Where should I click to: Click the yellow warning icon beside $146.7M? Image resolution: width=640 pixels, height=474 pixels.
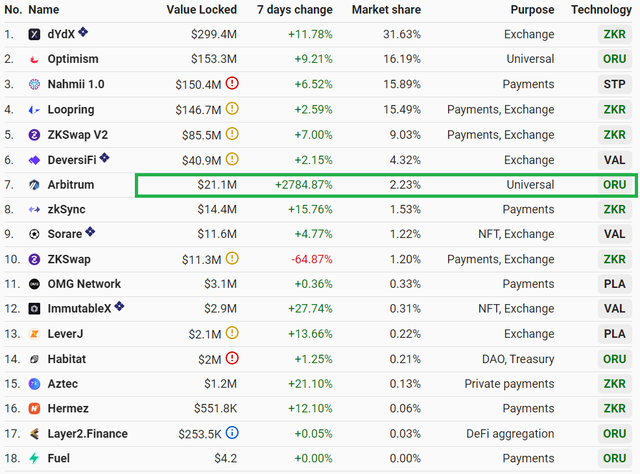point(232,109)
